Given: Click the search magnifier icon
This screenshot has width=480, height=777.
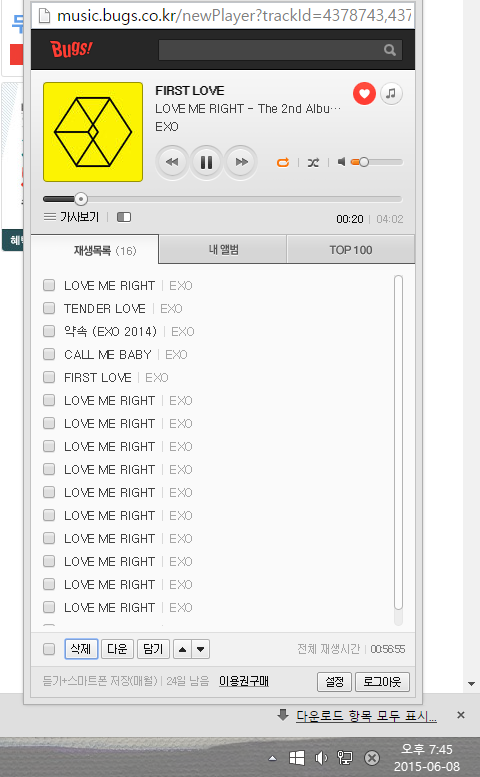Looking at the screenshot, I should click(x=390, y=50).
